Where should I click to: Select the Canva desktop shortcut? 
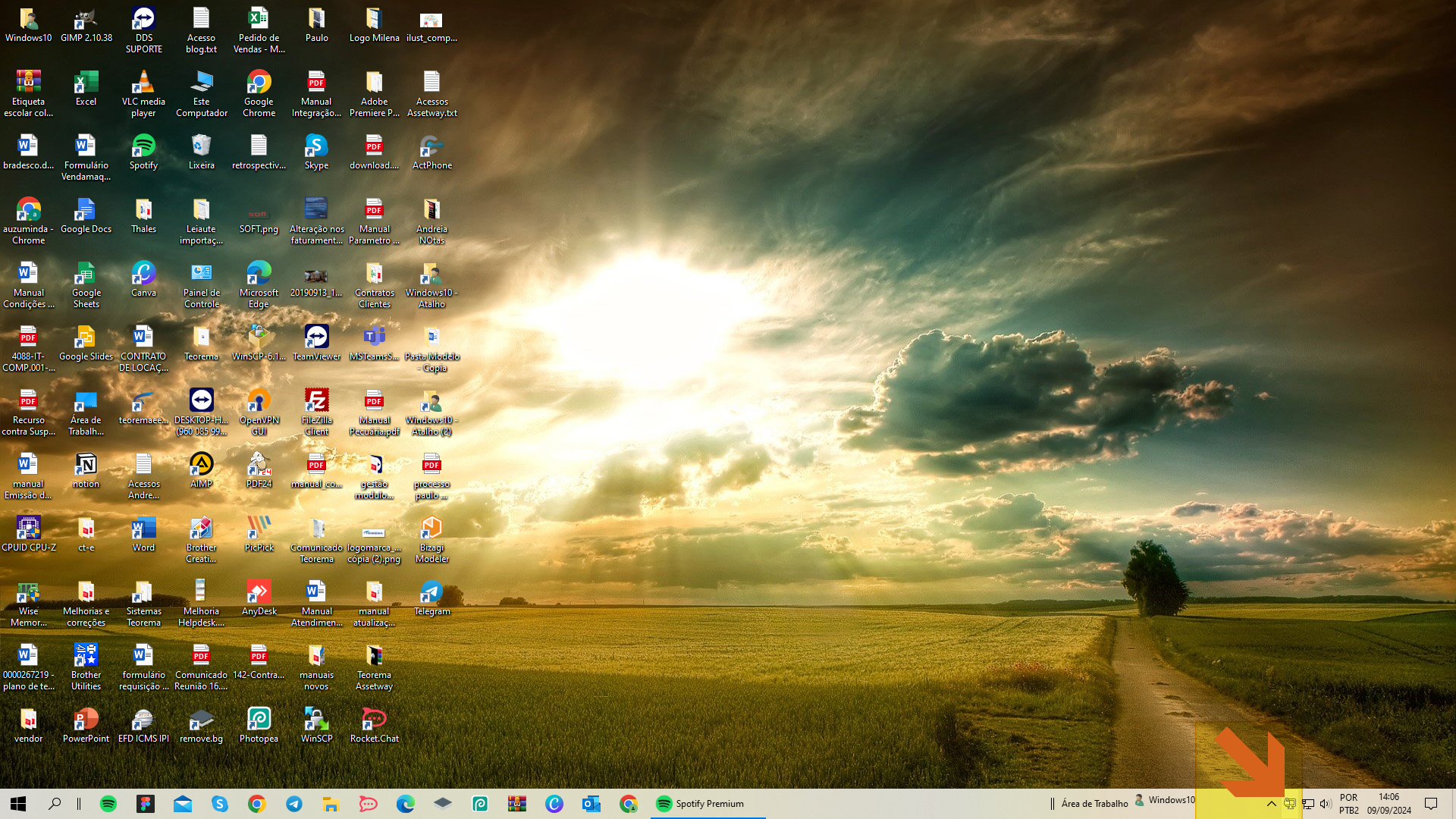click(x=143, y=280)
